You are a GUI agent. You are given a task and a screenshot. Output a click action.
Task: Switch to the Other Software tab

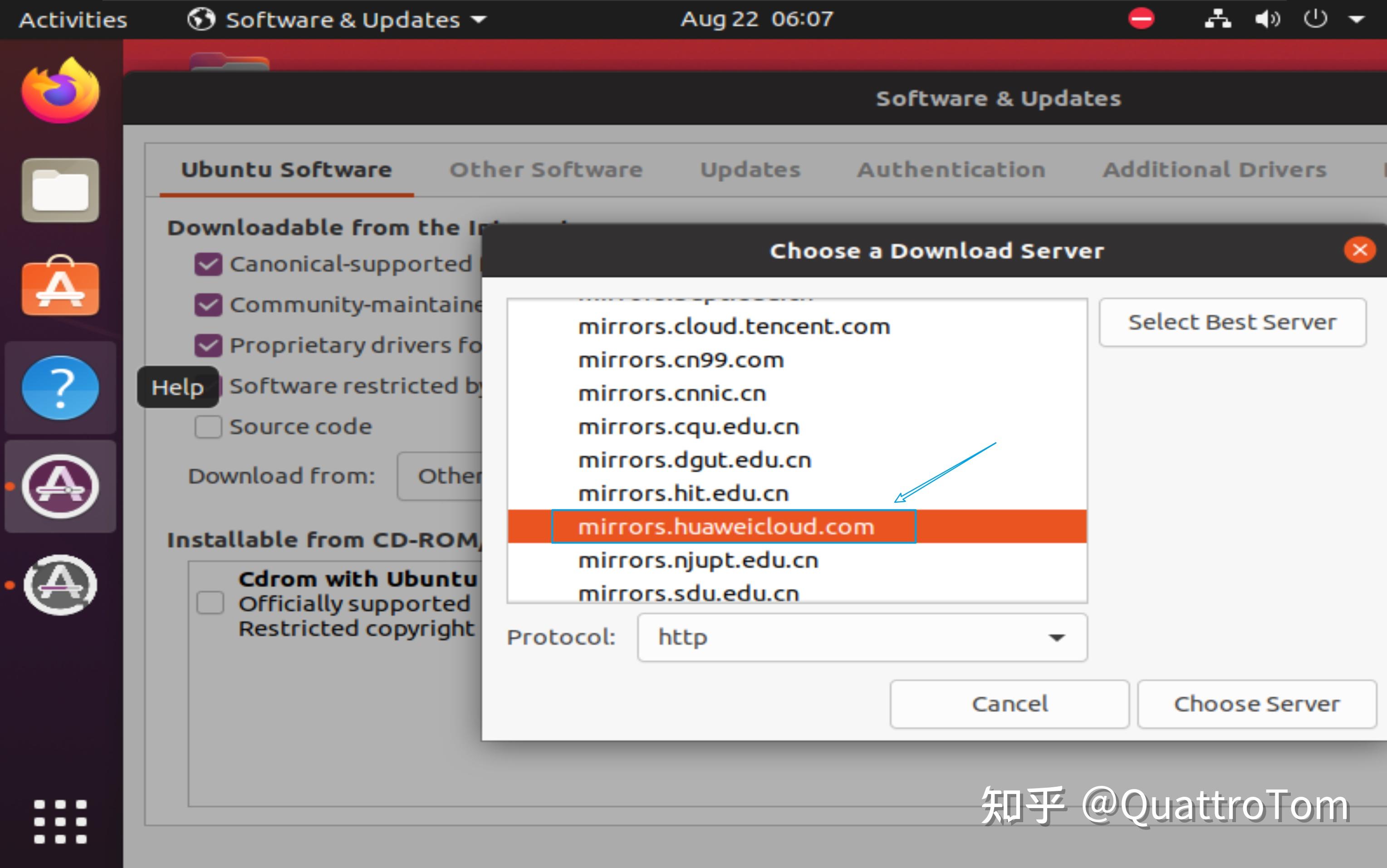(546, 170)
